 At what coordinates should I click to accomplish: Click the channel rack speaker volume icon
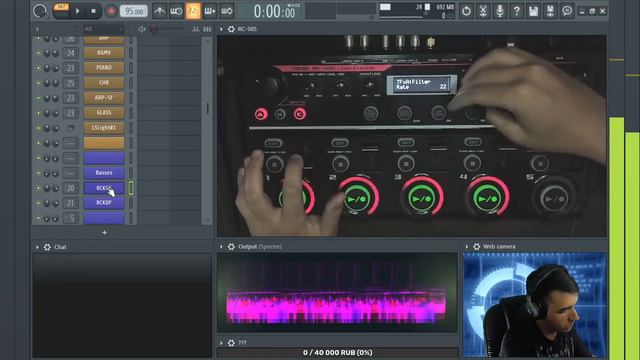142,29
